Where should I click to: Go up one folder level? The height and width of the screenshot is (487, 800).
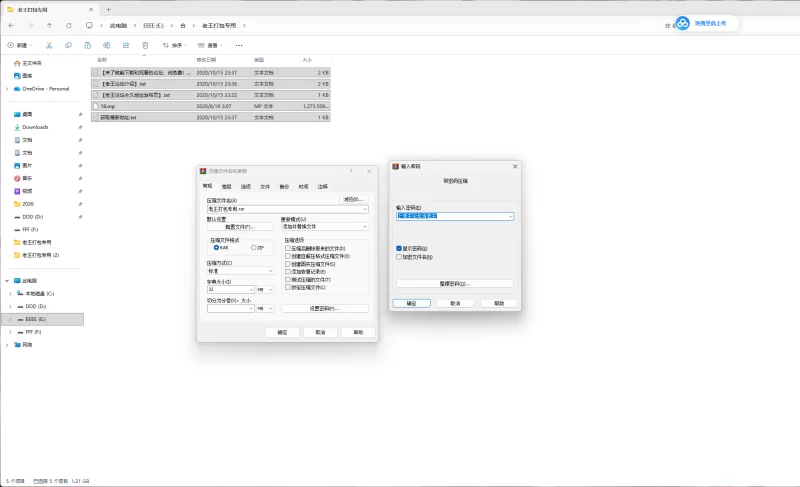49,25
